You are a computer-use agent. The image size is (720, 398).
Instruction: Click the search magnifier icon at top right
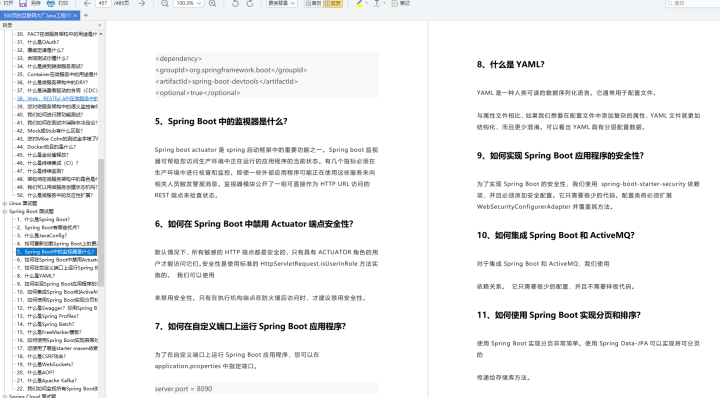(669, 3)
